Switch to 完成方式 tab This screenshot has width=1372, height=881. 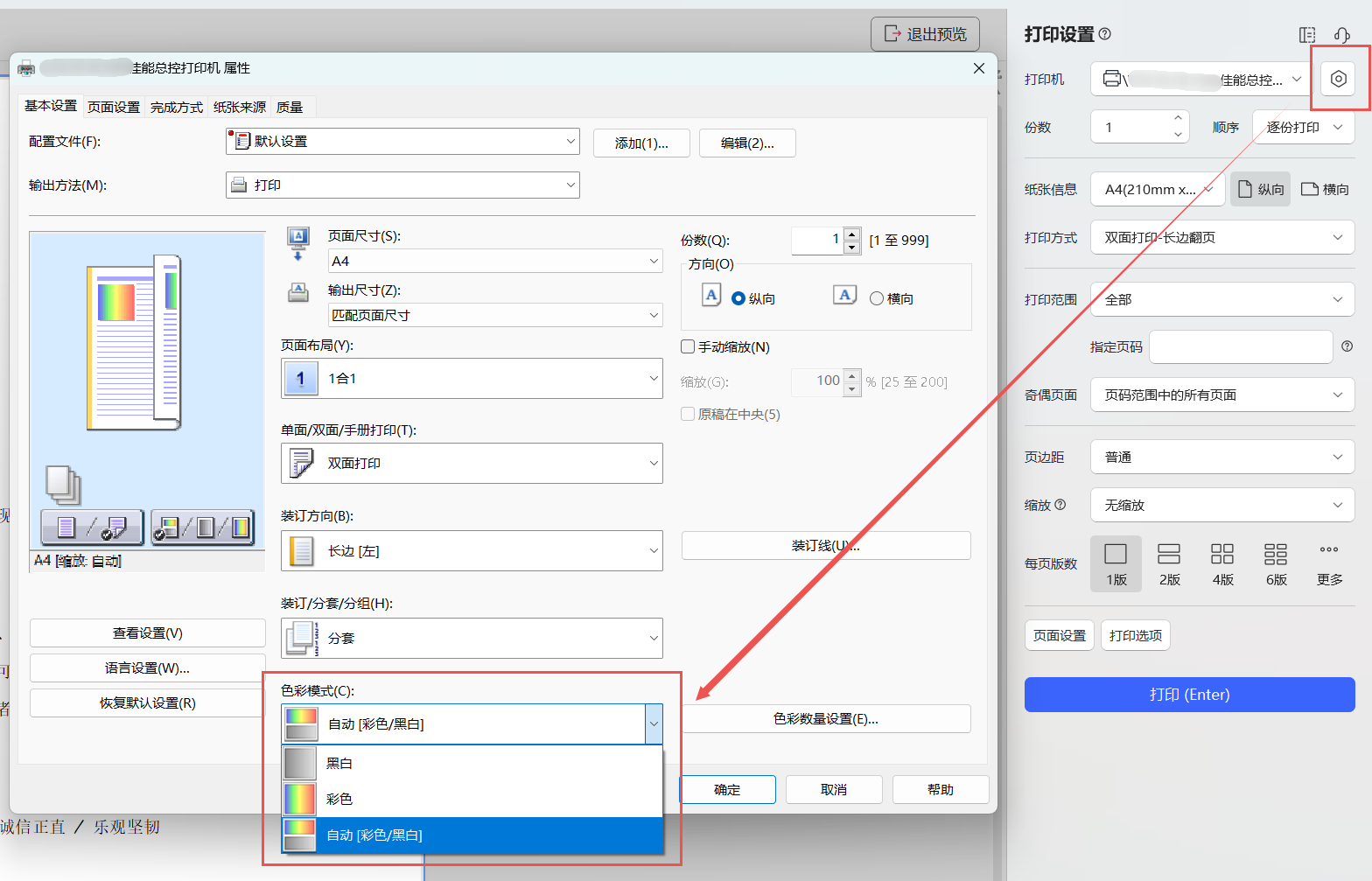pos(177,107)
